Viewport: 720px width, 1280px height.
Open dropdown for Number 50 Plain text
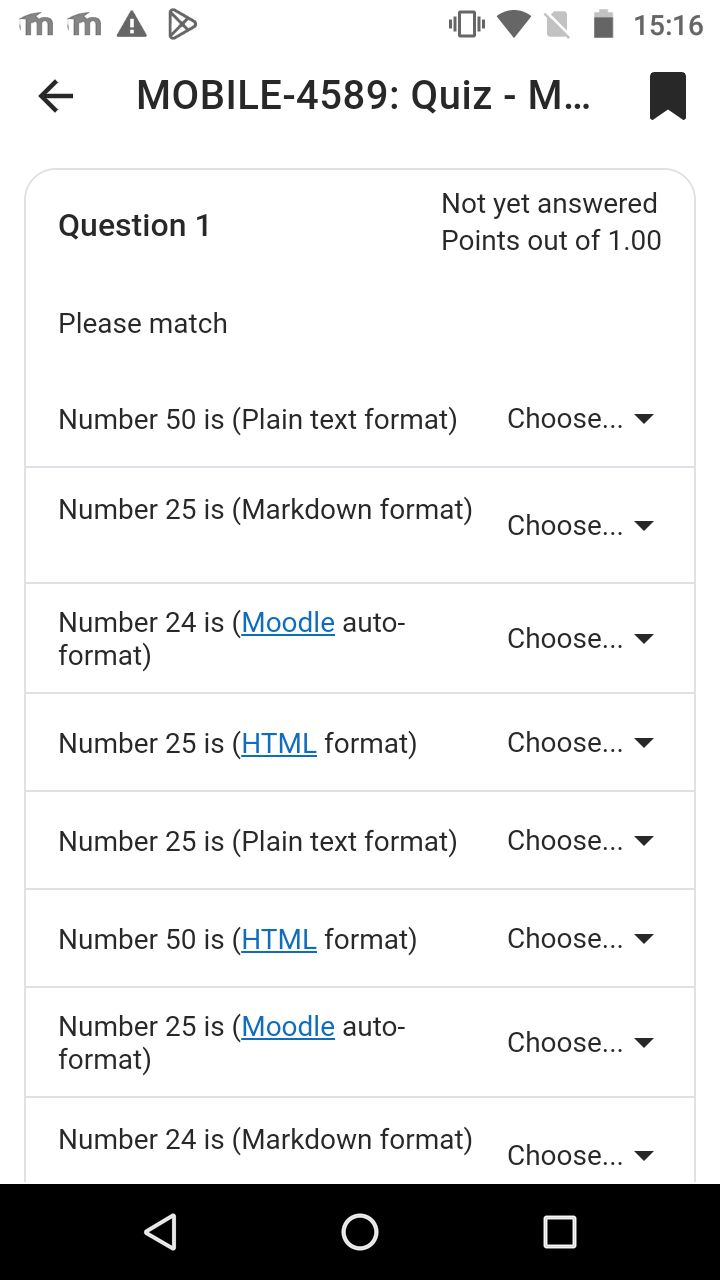pos(581,419)
